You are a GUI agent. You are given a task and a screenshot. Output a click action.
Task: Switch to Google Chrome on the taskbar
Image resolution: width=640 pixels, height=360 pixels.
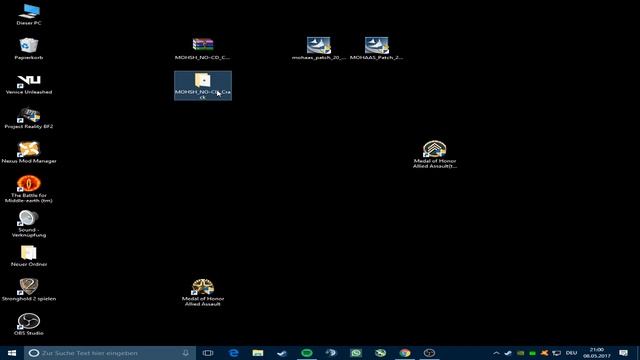tap(405, 353)
